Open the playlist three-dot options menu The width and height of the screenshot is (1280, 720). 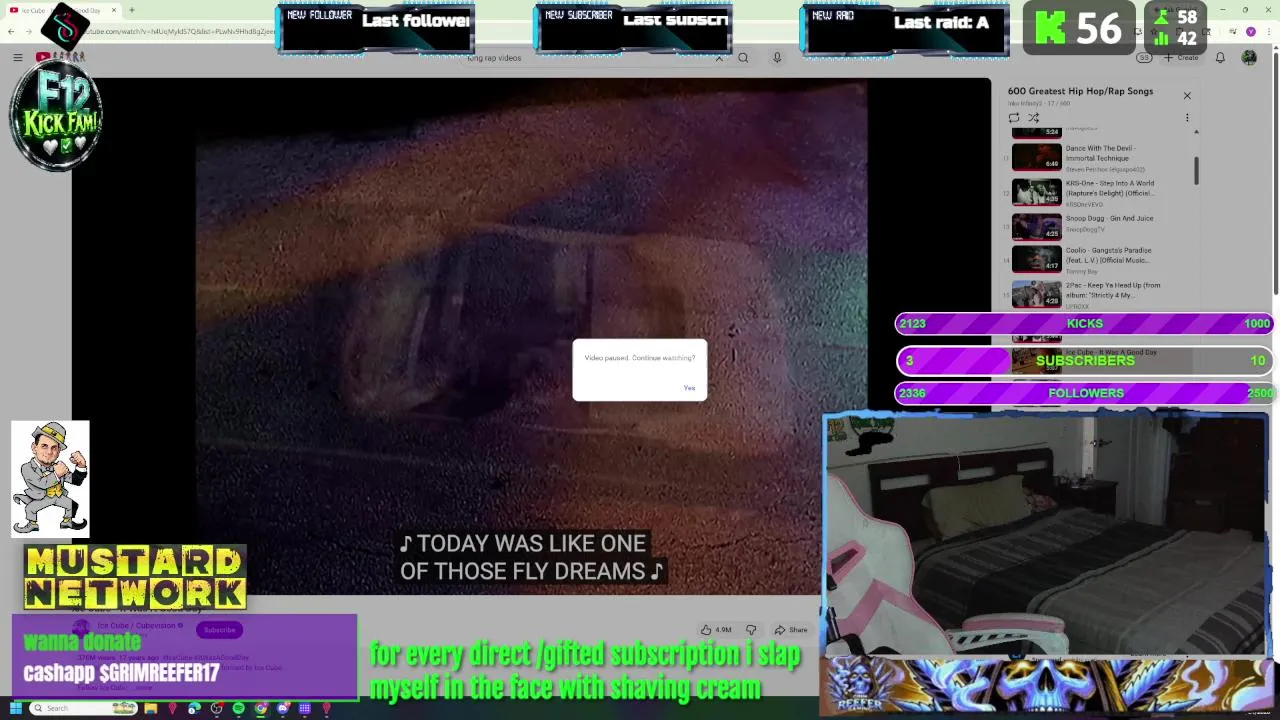tap(1187, 118)
